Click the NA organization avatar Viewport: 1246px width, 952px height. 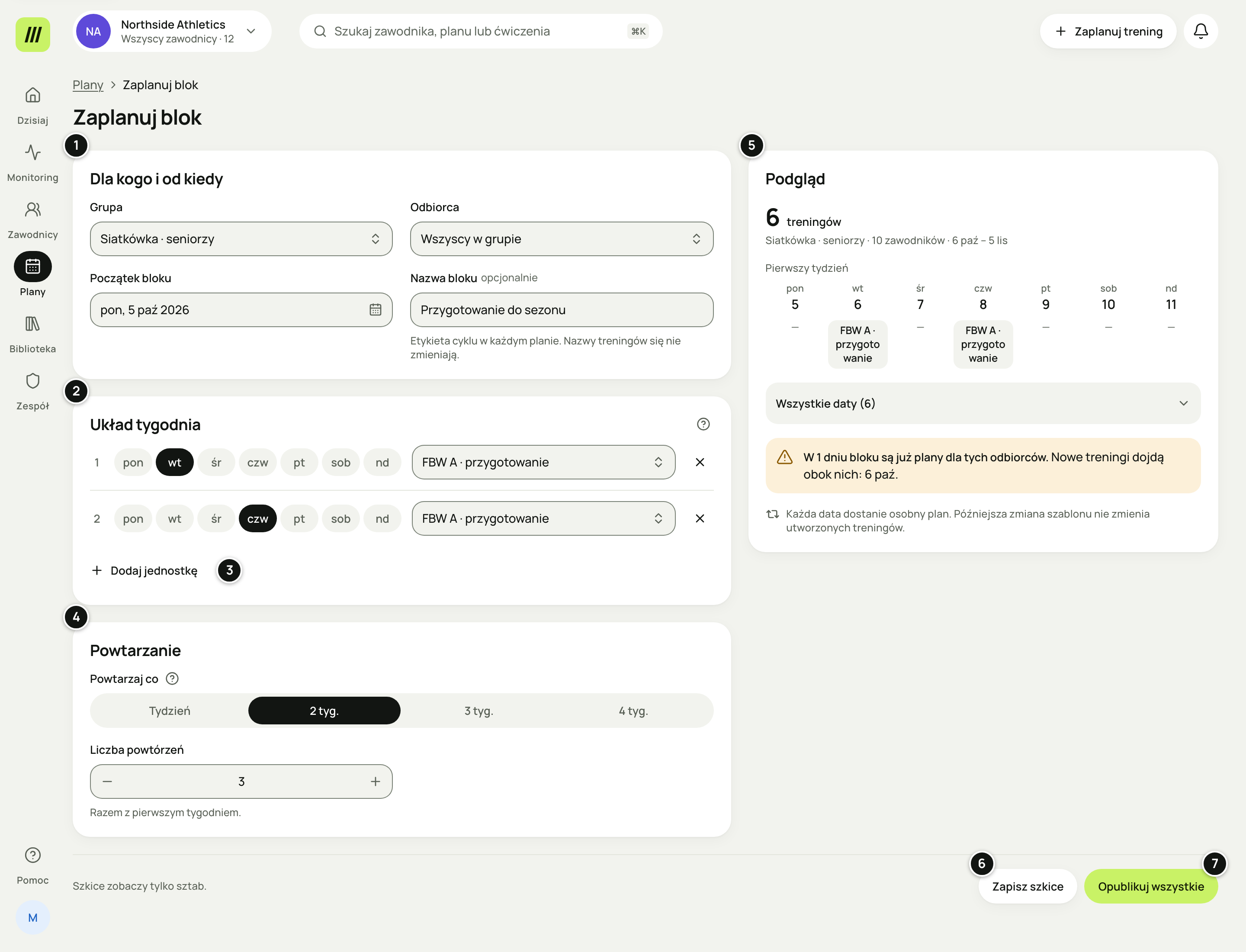click(93, 31)
